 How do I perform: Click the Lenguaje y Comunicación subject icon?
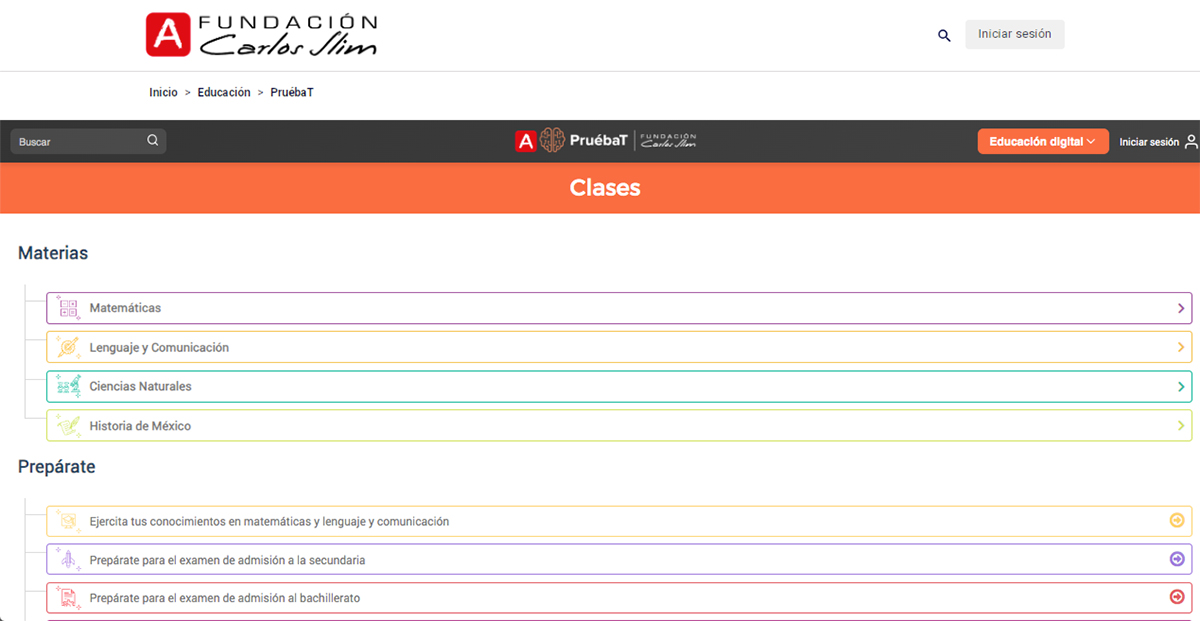68,347
